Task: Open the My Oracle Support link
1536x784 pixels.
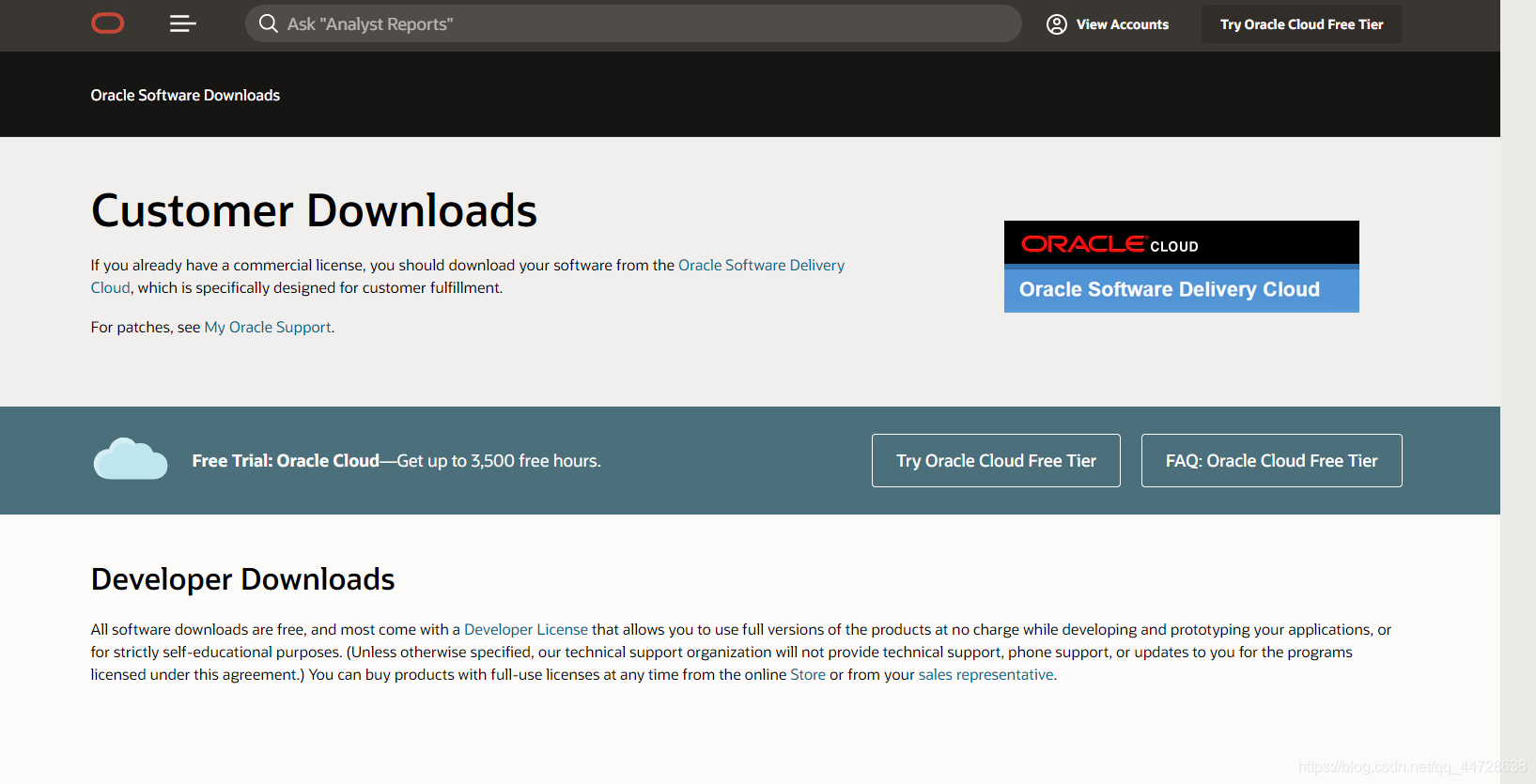Action: coord(268,327)
